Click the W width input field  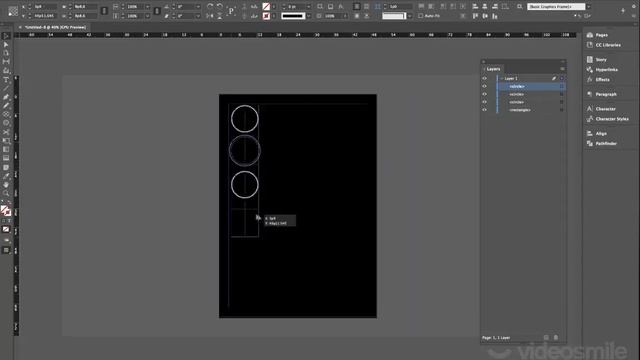(85, 7)
